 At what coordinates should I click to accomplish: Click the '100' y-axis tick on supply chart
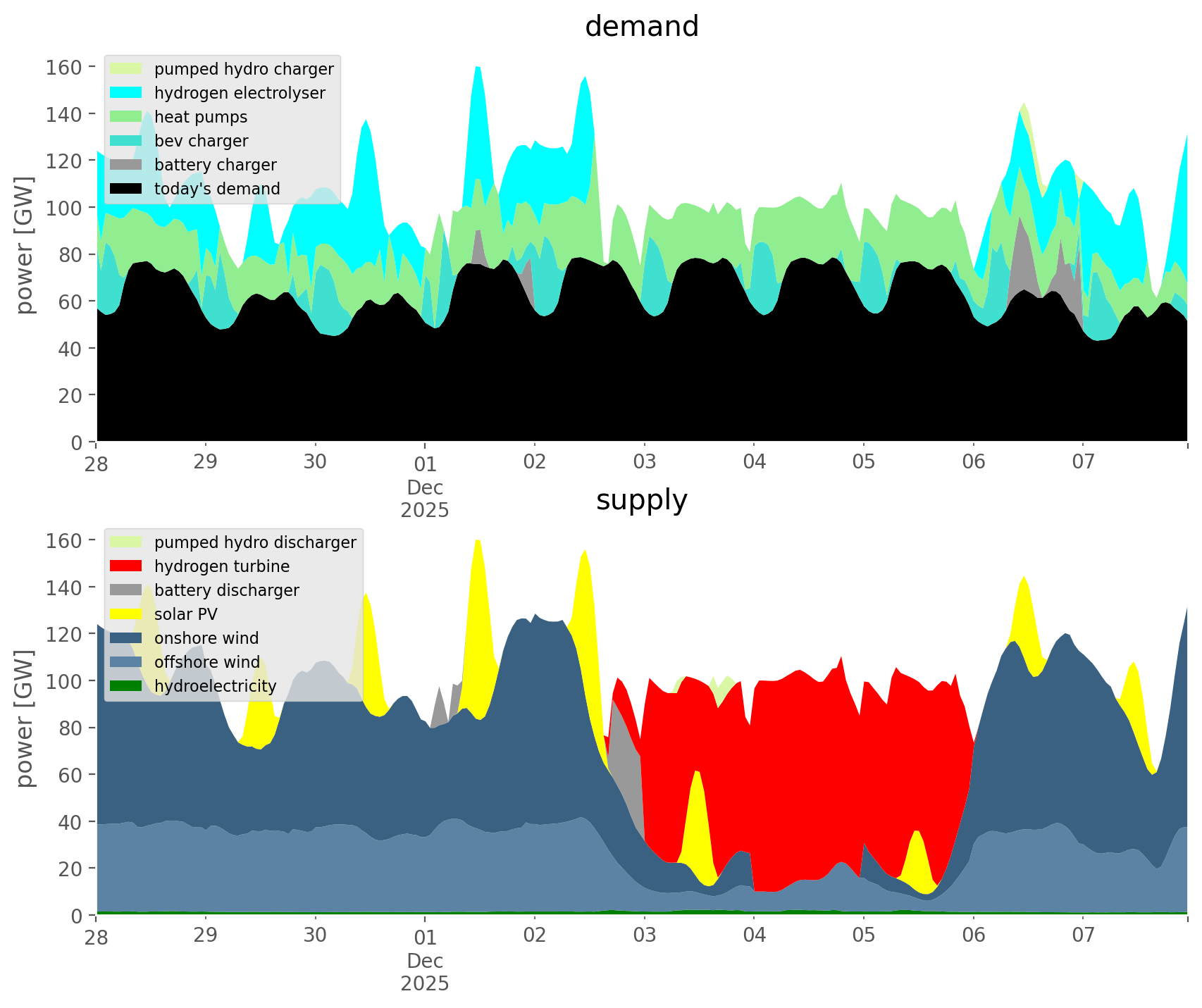(x=64, y=681)
